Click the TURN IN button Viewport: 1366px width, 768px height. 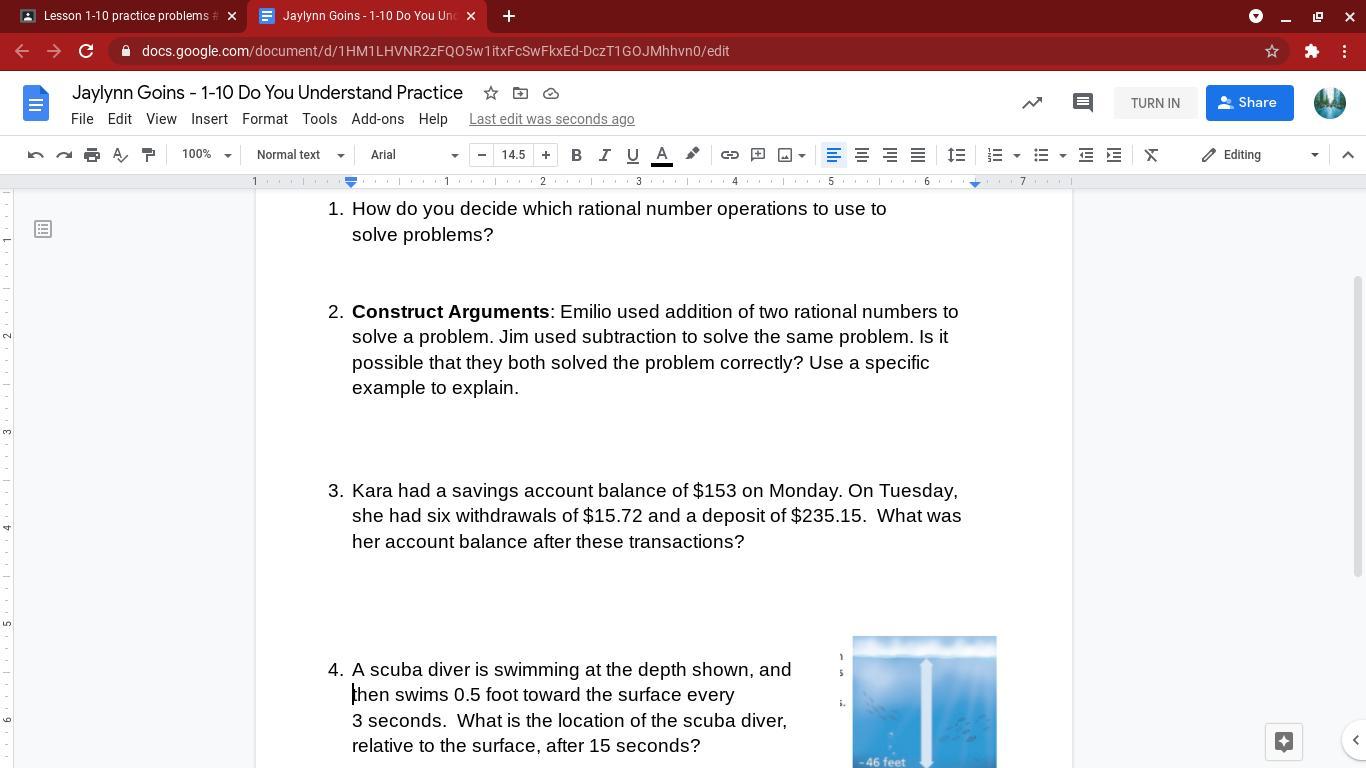coord(1155,103)
